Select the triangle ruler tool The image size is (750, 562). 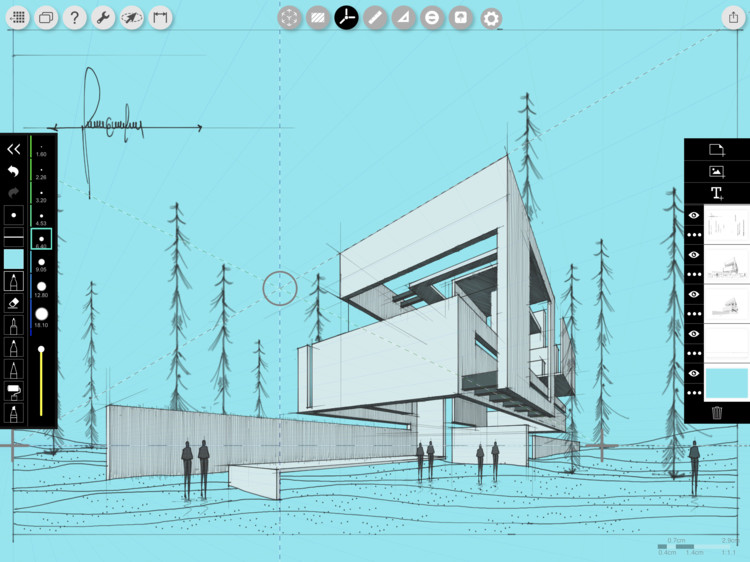point(404,17)
